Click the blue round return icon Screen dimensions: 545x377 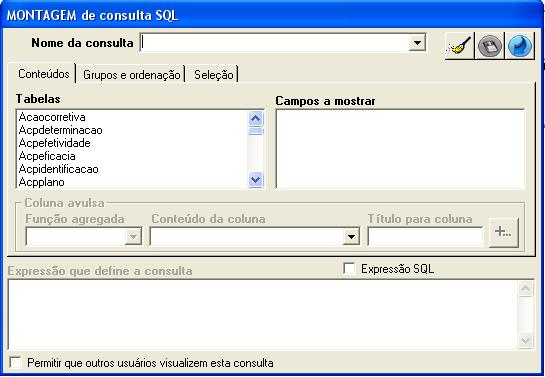[x=520, y=46]
